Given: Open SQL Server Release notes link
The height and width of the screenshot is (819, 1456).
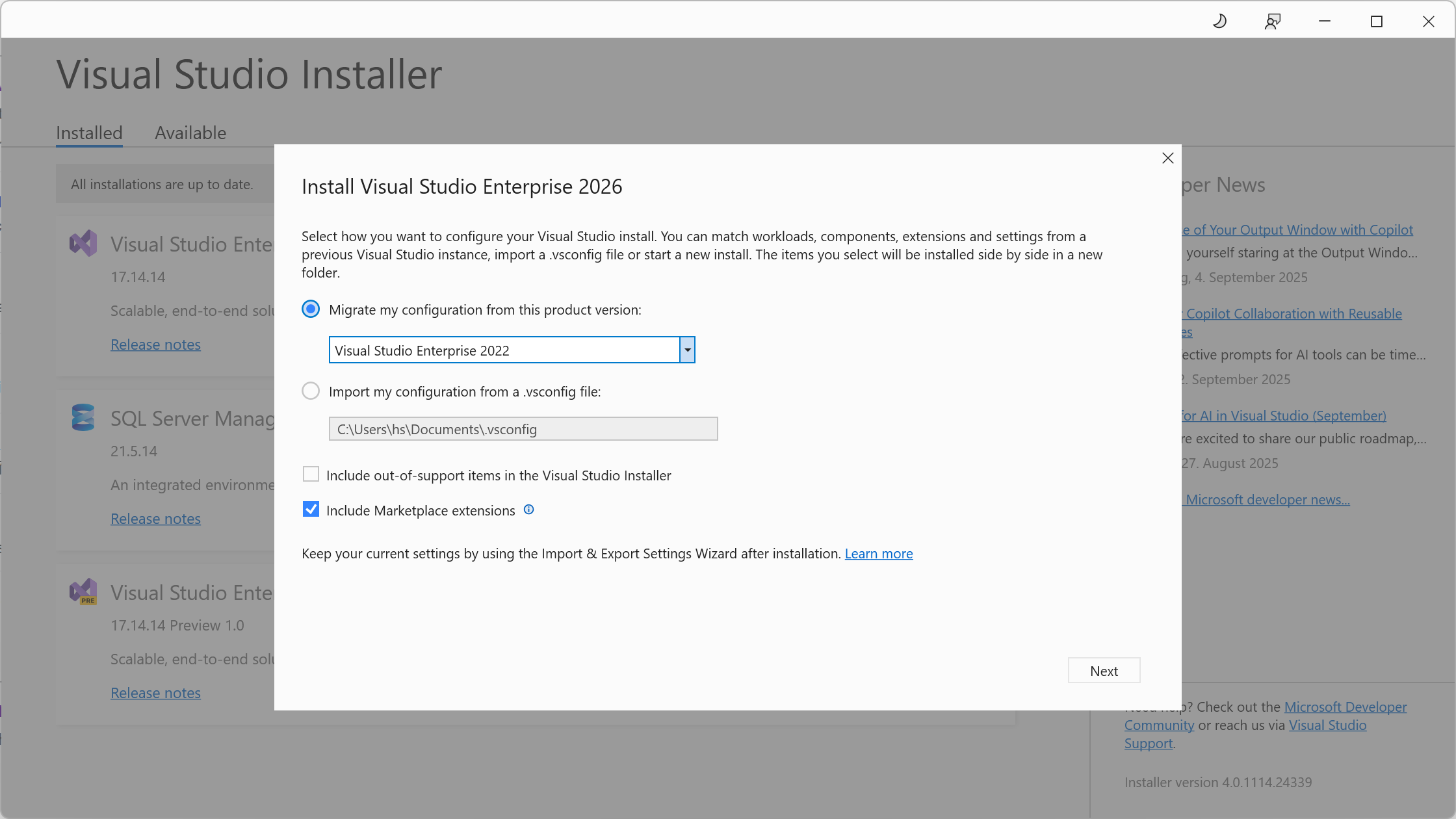Looking at the screenshot, I should tap(155, 519).
